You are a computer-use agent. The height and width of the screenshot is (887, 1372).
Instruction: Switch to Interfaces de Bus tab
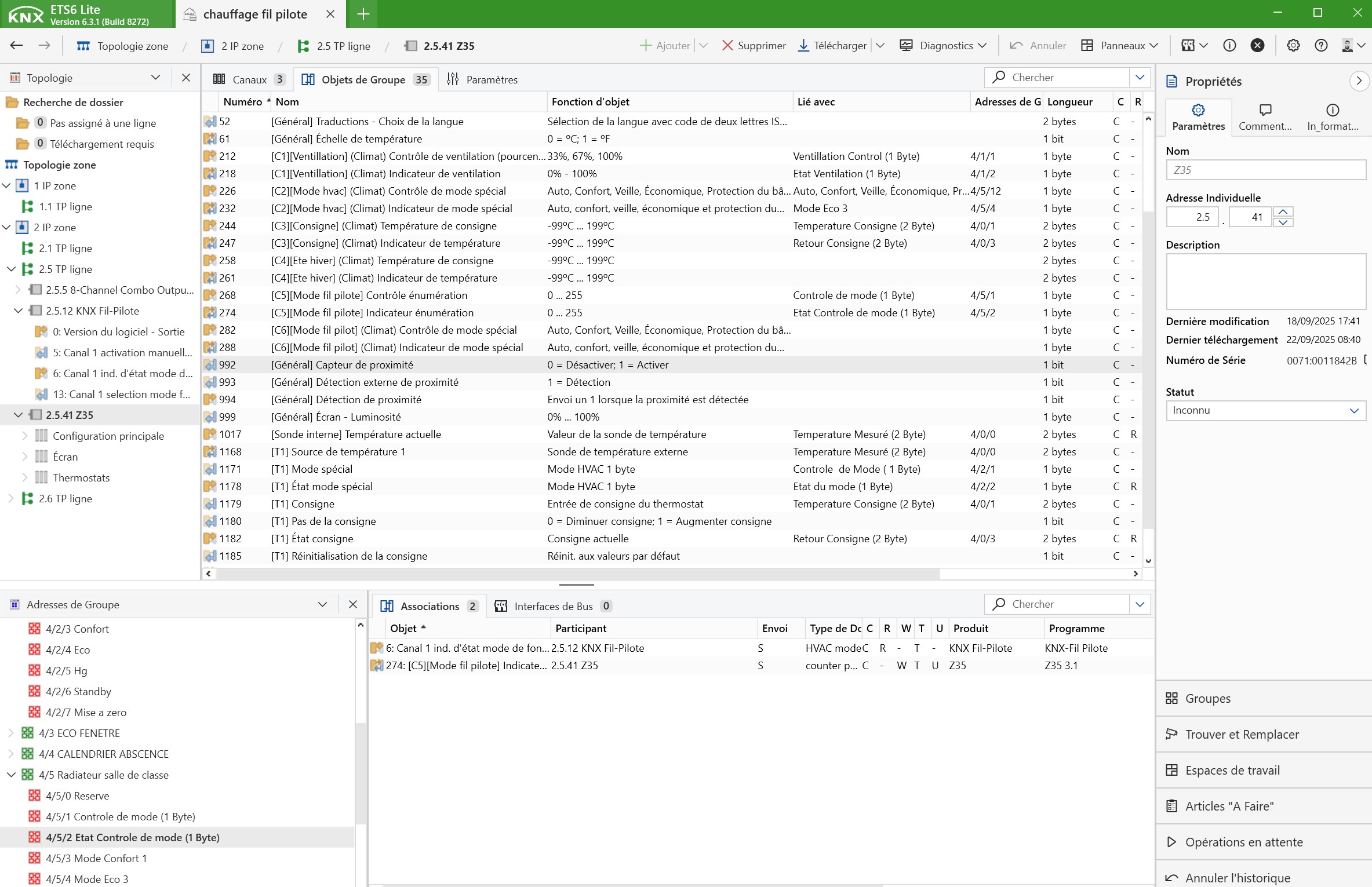click(x=552, y=606)
